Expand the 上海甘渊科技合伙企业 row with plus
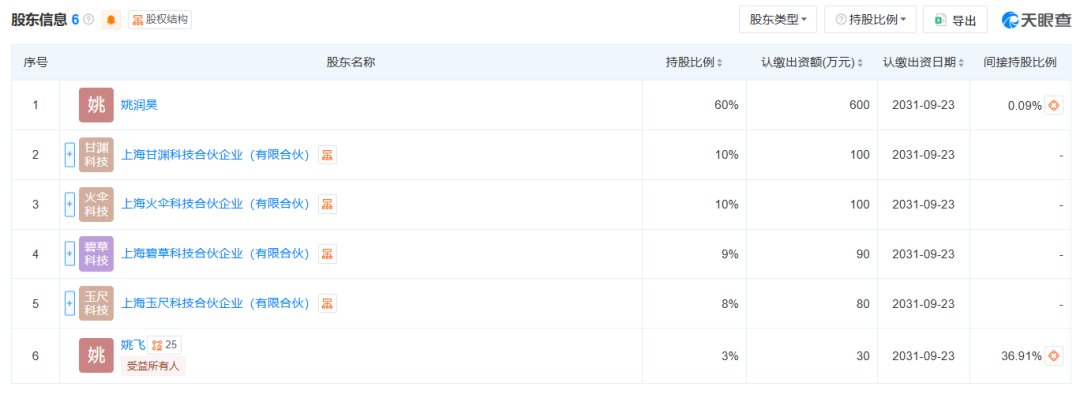The image size is (1080, 402). (x=70, y=155)
